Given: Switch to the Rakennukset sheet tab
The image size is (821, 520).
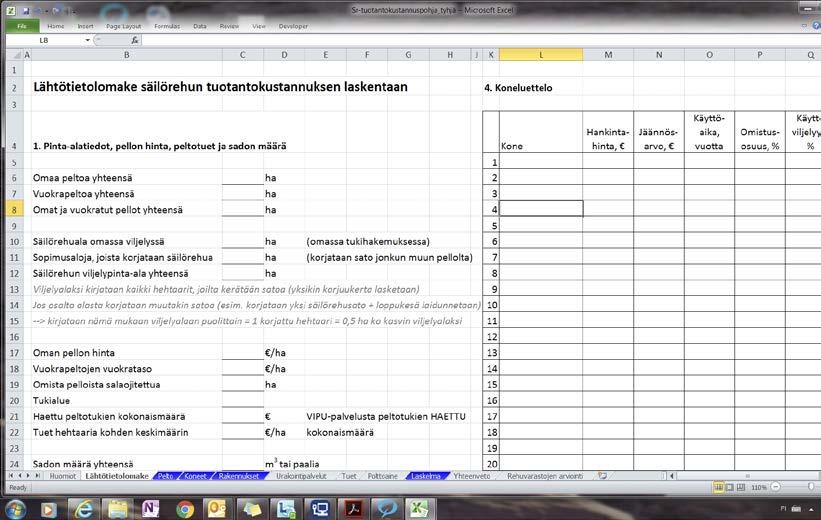Looking at the screenshot, I should click(239, 476).
